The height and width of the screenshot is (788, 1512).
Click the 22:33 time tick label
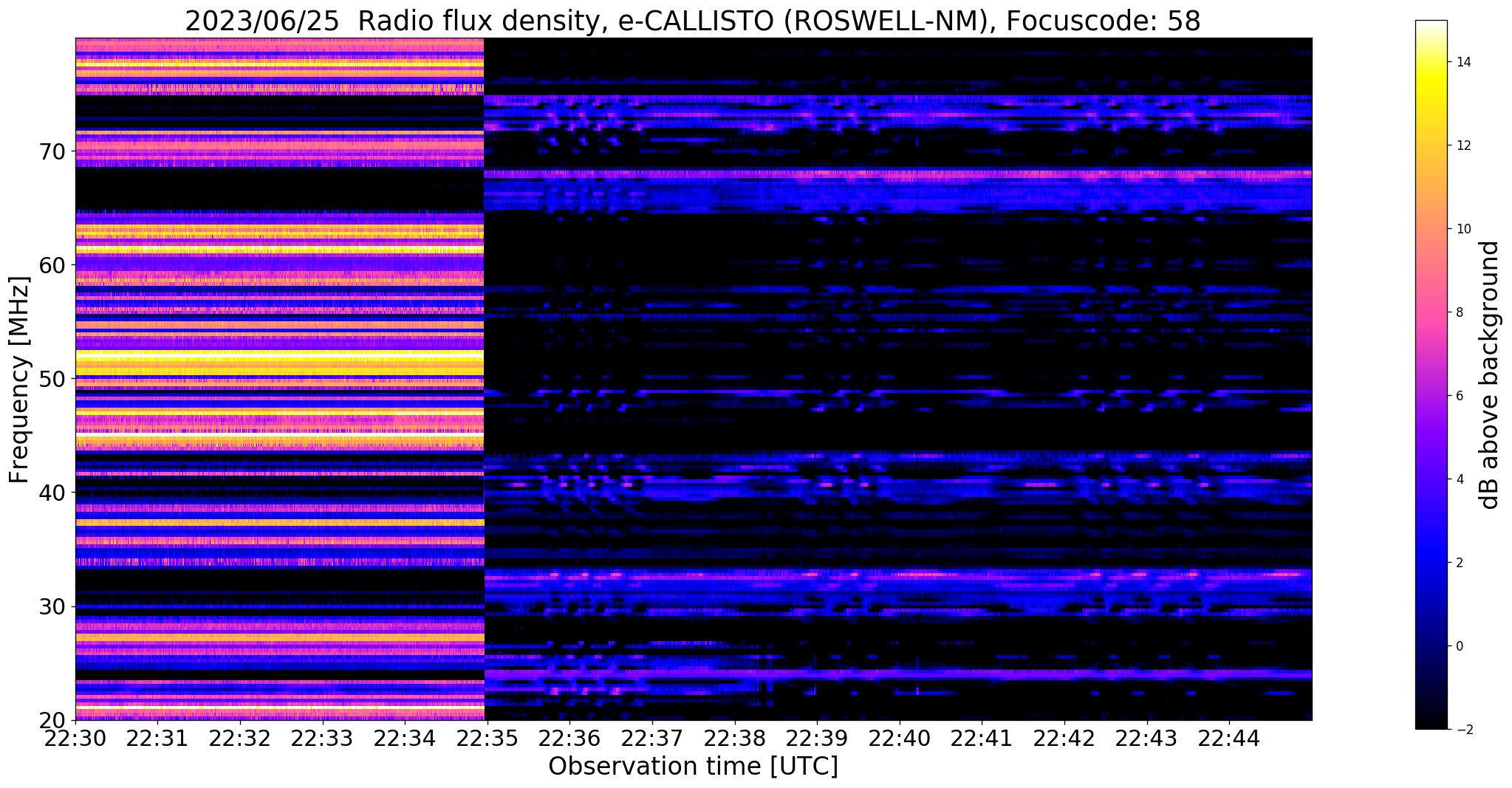pos(322,738)
